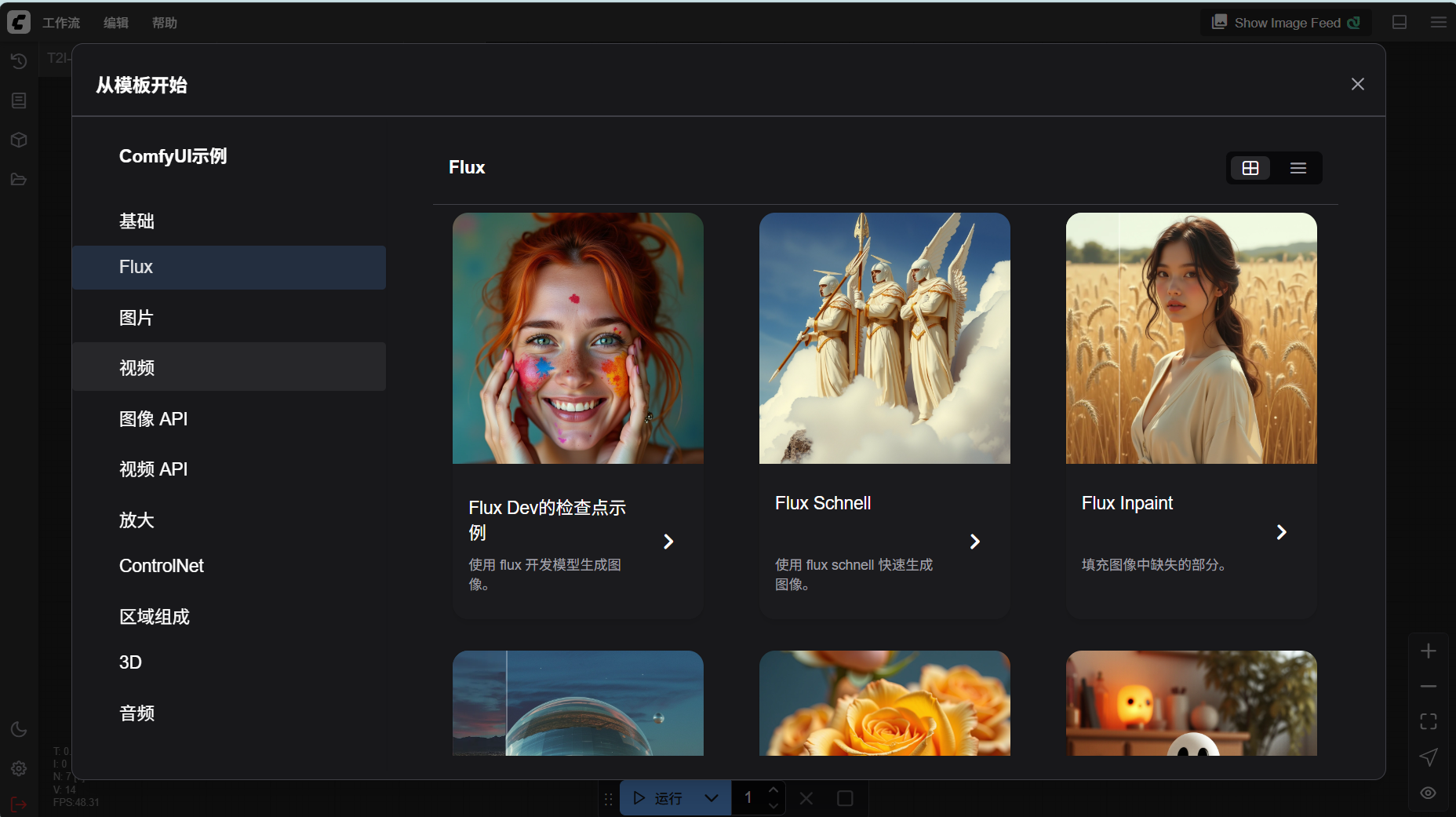The image size is (1456, 817).
Task: Expand the run mode dropdown arrow
Action: coord(712,798)
